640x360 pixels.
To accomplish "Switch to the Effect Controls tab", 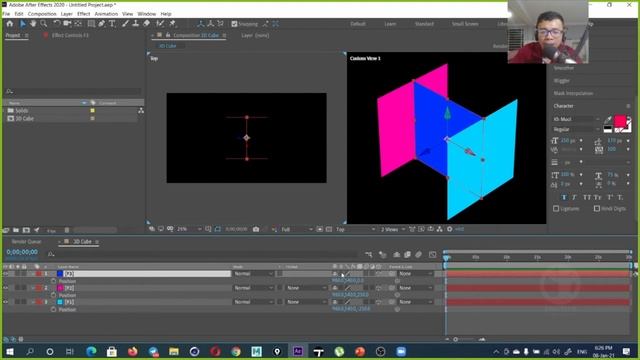I will [x=70, y=36].
